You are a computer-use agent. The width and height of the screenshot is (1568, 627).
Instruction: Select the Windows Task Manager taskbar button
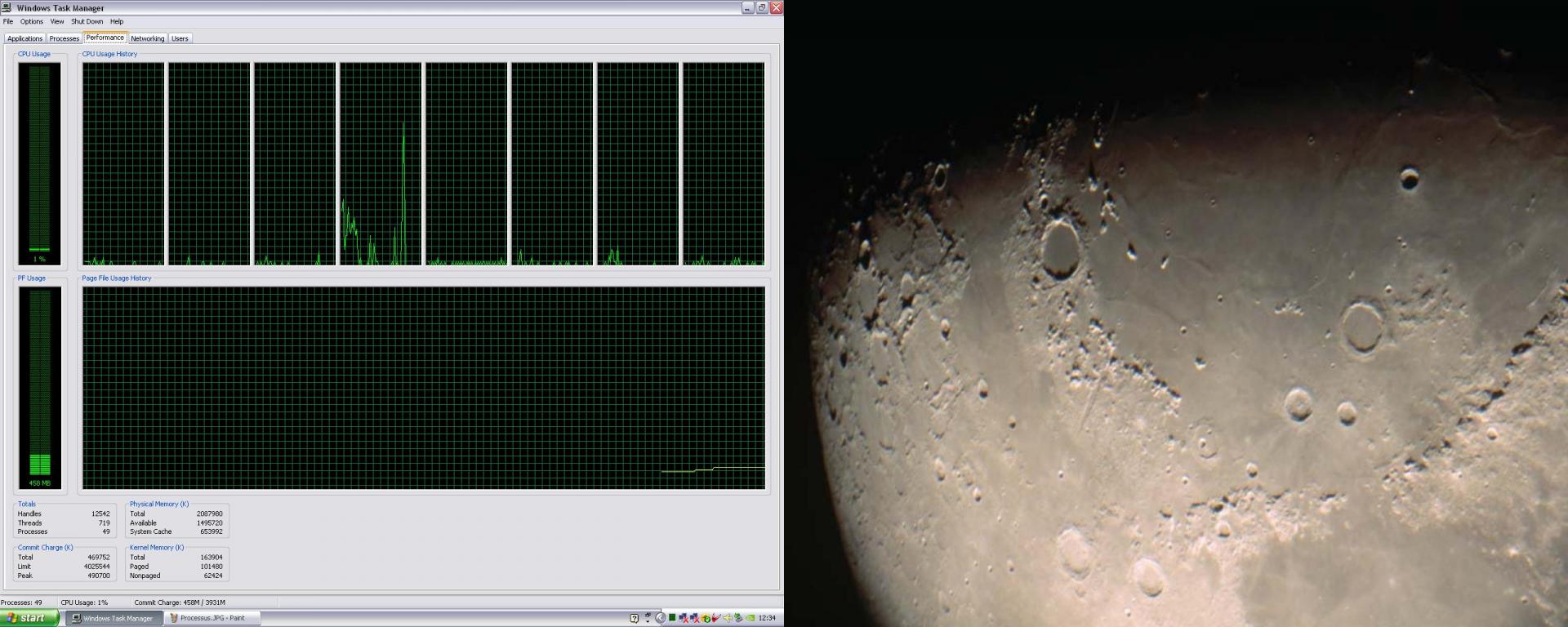pyautogui.click(x=113, y=618)
